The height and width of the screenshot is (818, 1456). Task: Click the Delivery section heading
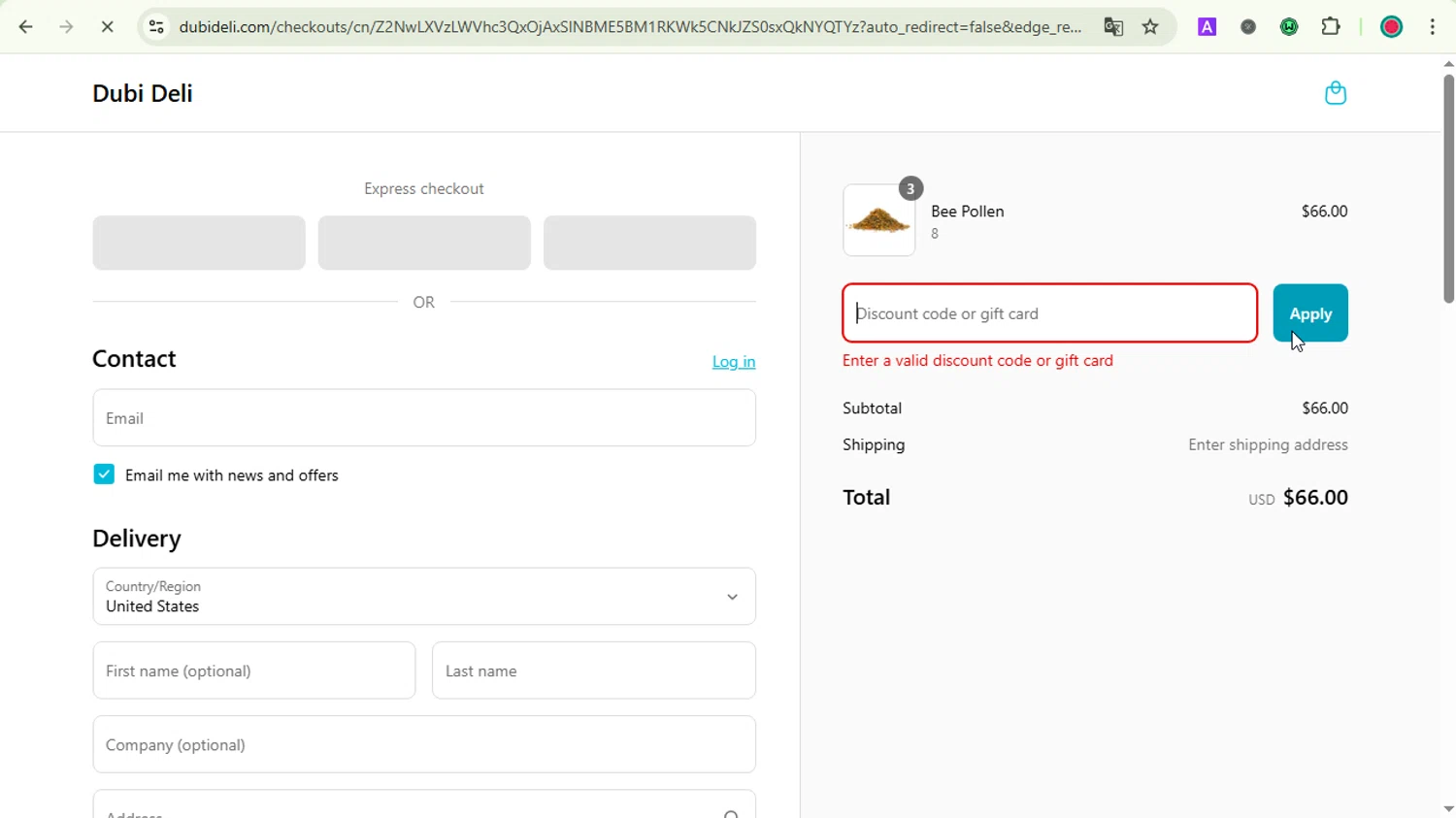click(x=137, y=539)
